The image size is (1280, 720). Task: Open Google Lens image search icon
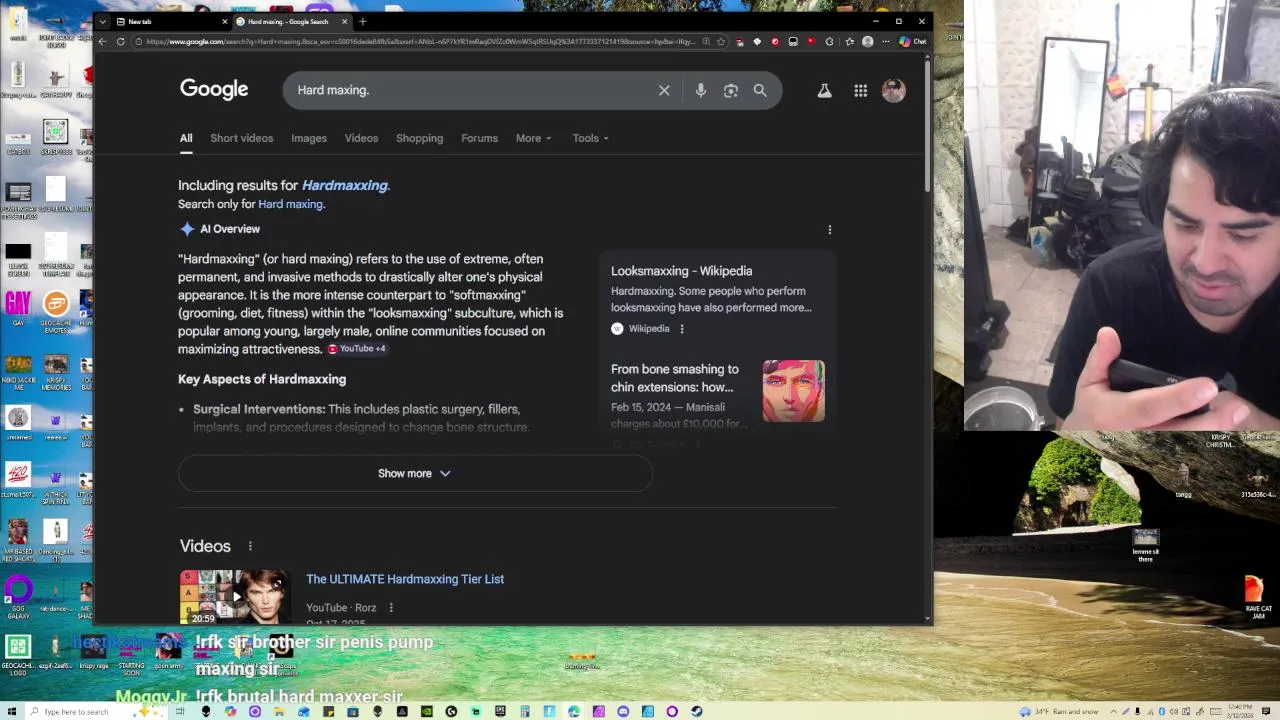point(731,90)
